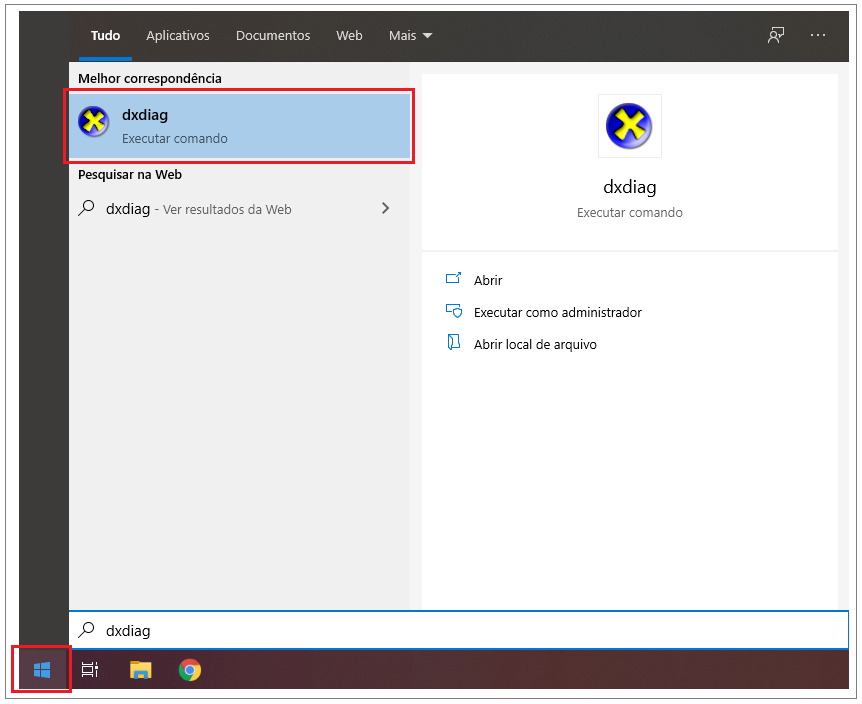Viewport: 862px width, 704px height.
Task: Switch to the Aplicativos tab
Action: [x=178, y=35]
